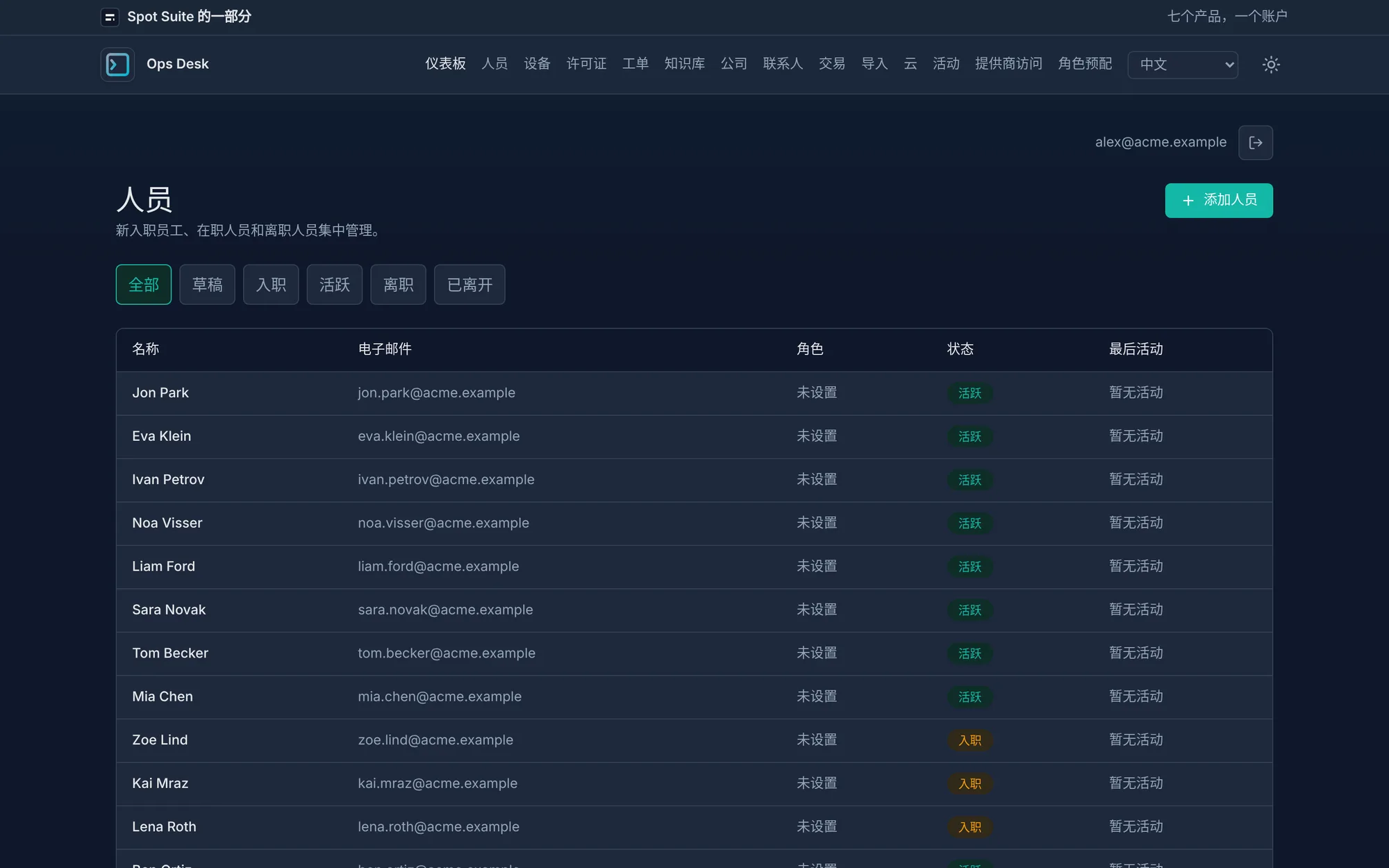Click the alex@acme.example account label
This screenshot has height=868, width=1389.
click(1161, 142)
